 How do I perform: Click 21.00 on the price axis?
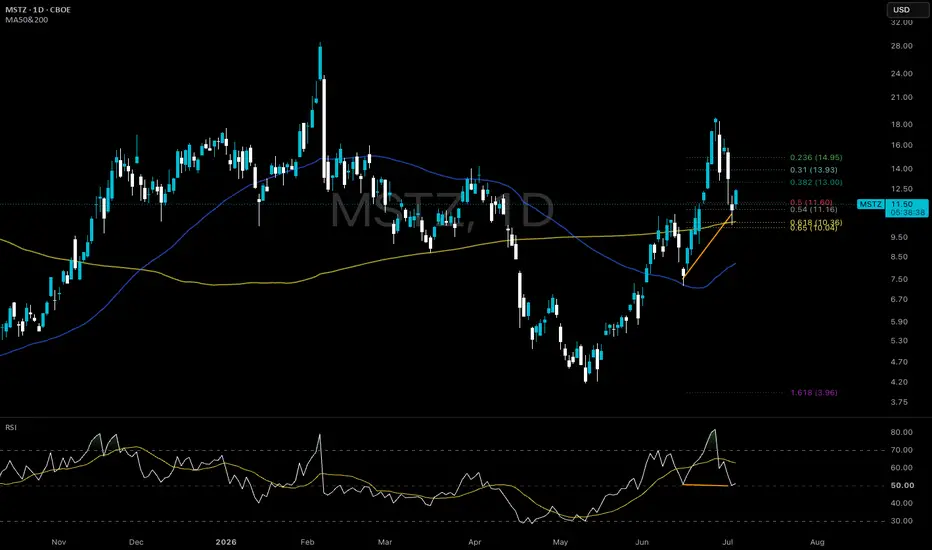tap(902, 98)
